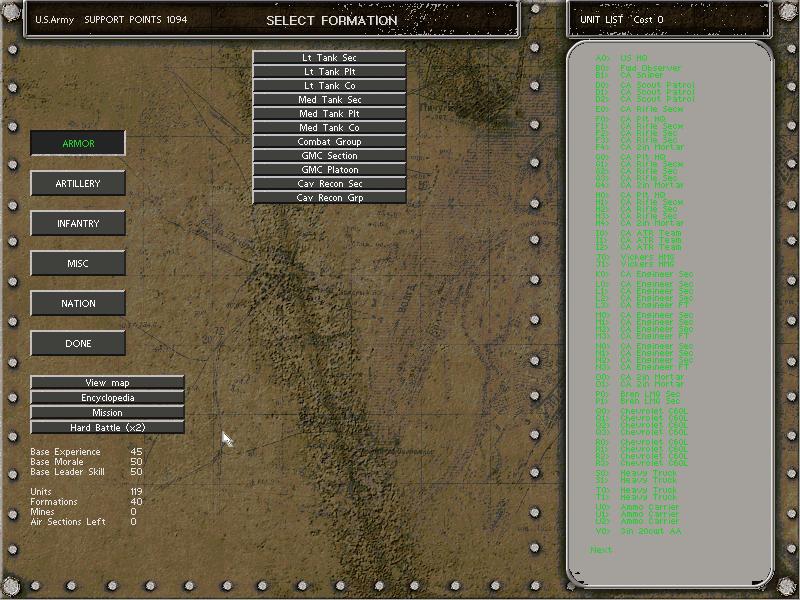Select the Cav Recon Grp formation
800x600 pixels.
pyautogui.click(x=329, y=197)
